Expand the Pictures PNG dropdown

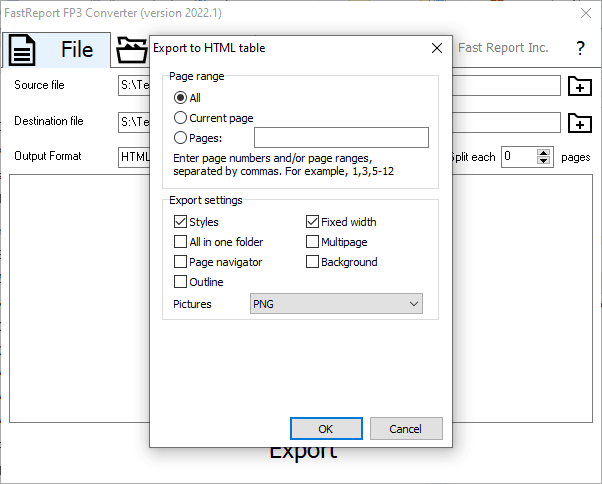click(x=336, y=304)
